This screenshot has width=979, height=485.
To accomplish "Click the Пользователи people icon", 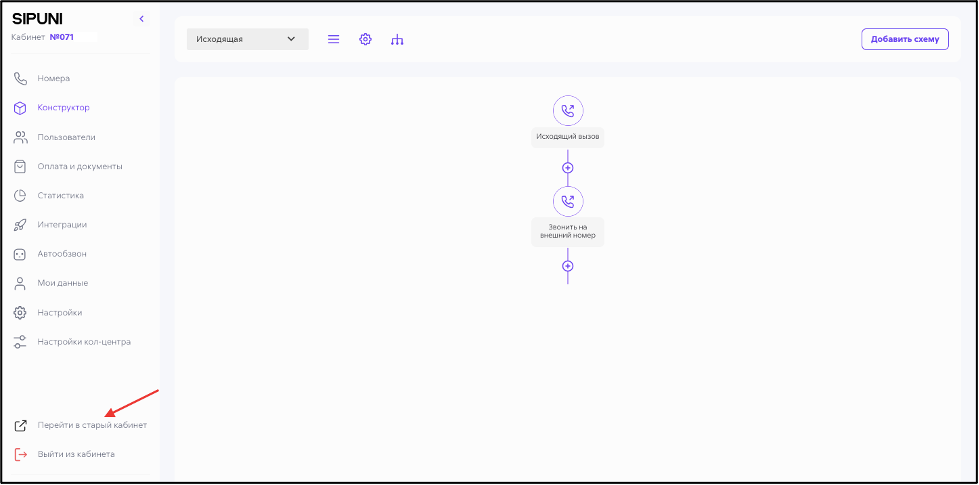I will [21, 137].
